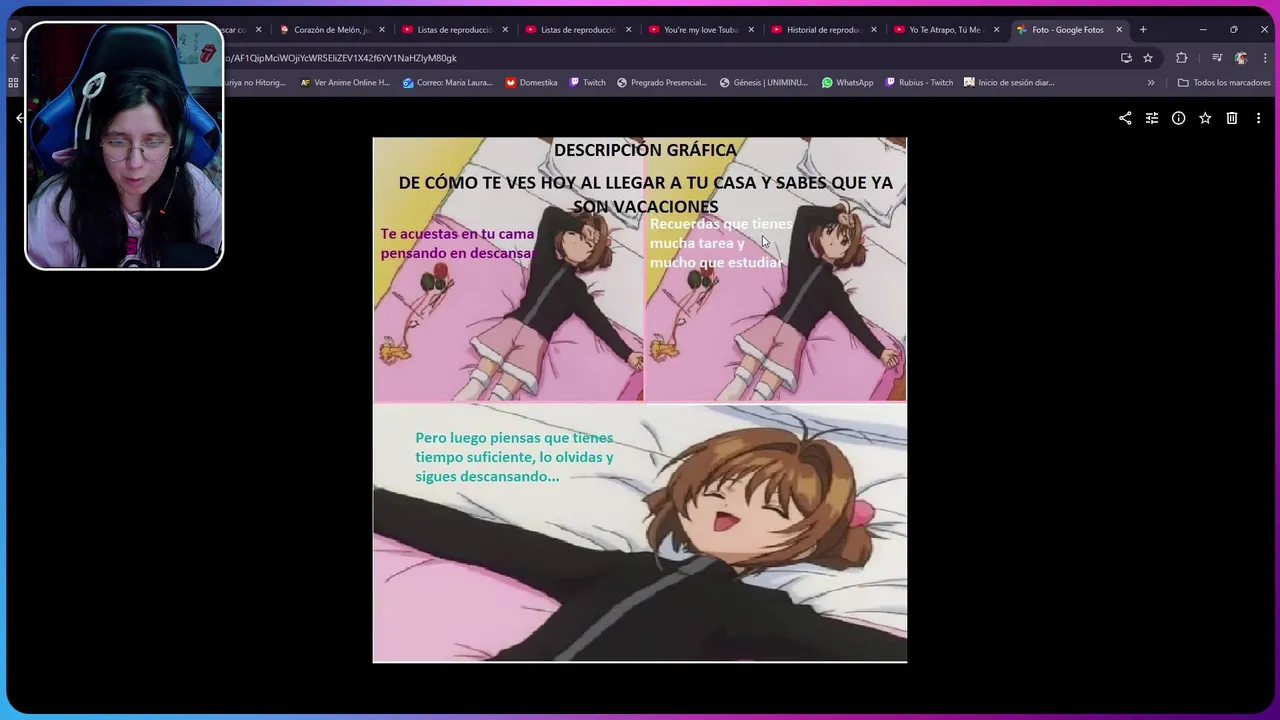1280x720 pixels.
Task: Close the Corazón de Melón tab
Action: (x=382, y=30)
